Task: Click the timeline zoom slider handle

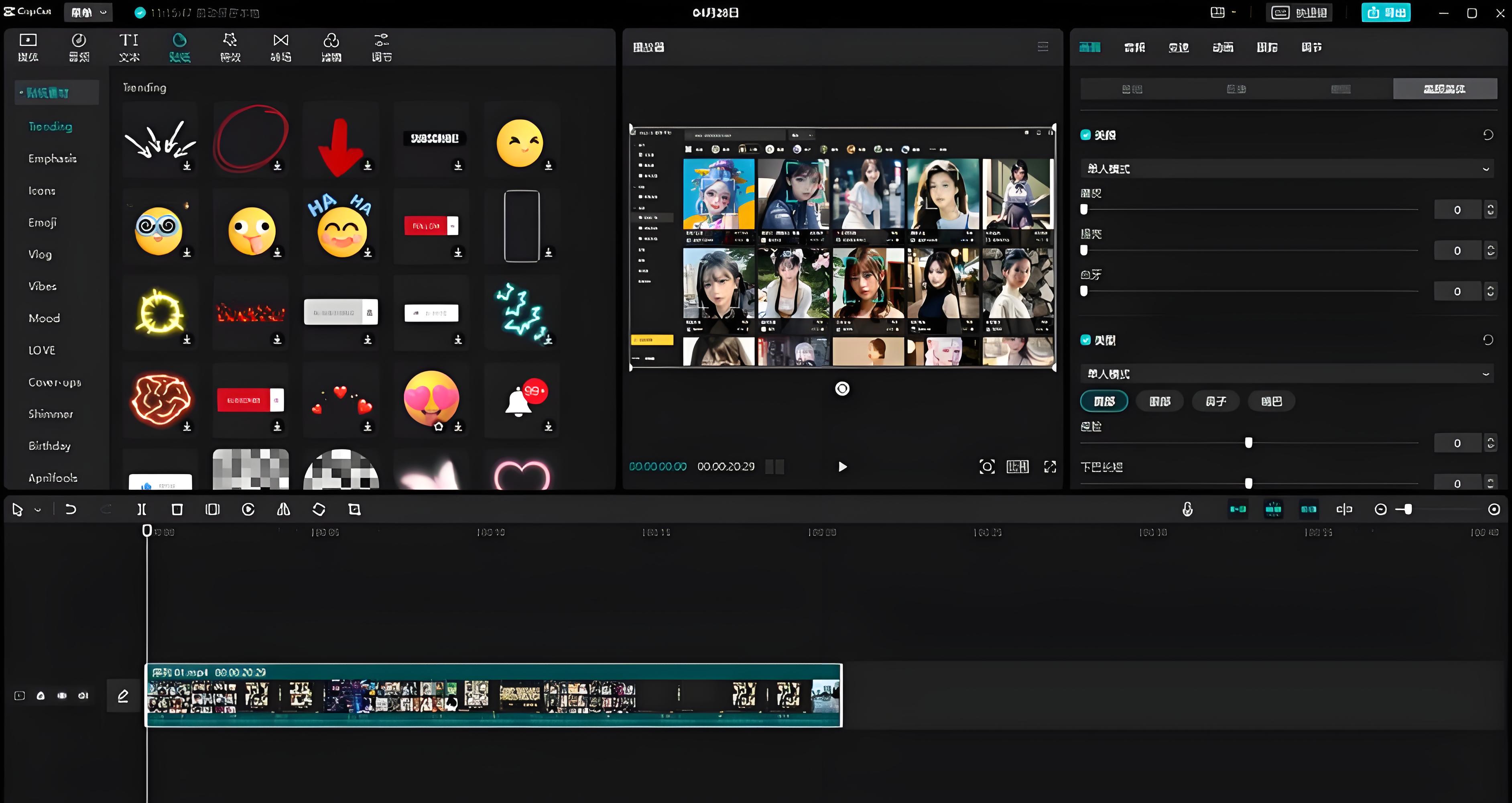Action: [1408, 509]
